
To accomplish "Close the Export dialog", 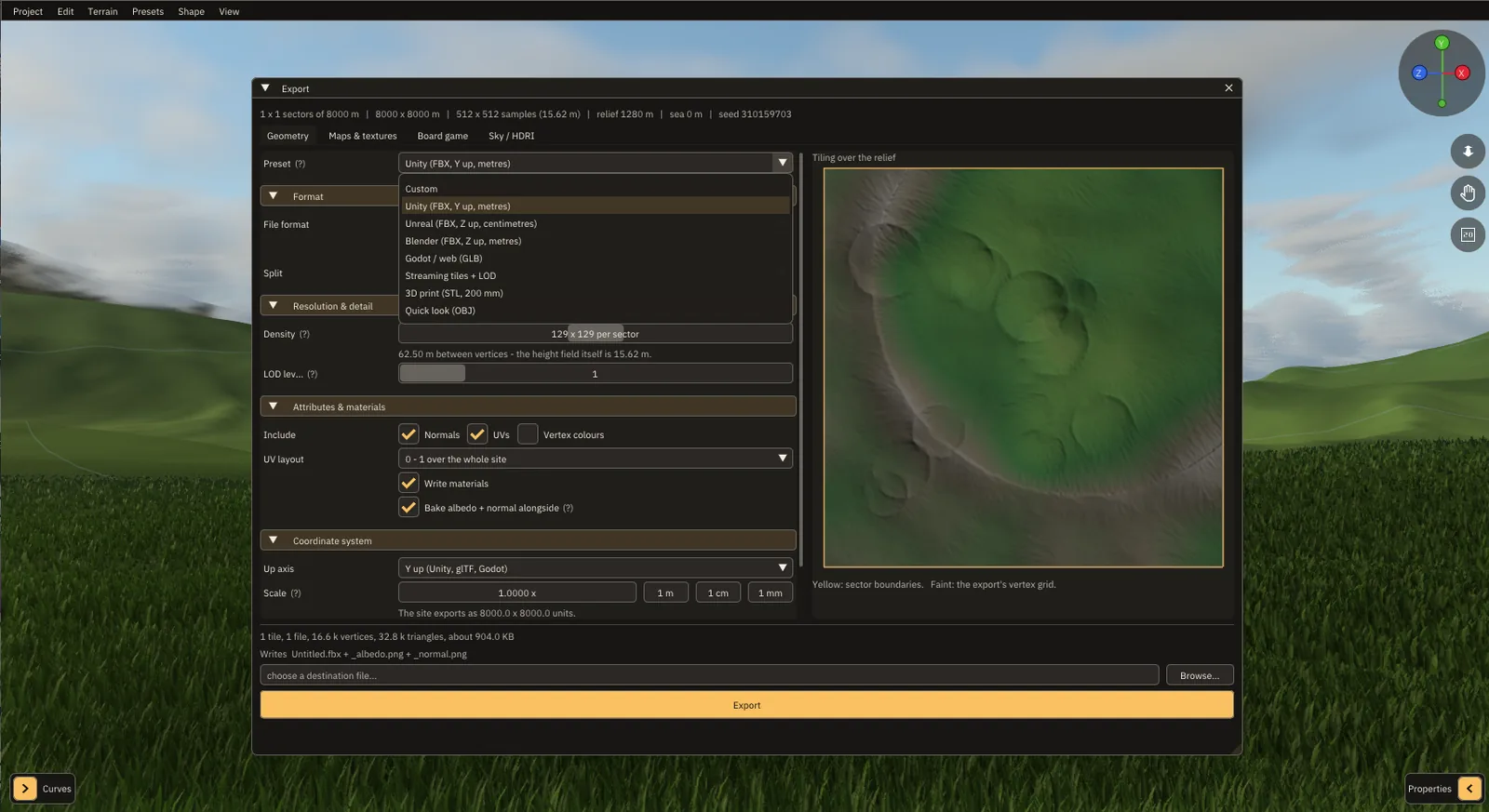I will (1228, 88).
